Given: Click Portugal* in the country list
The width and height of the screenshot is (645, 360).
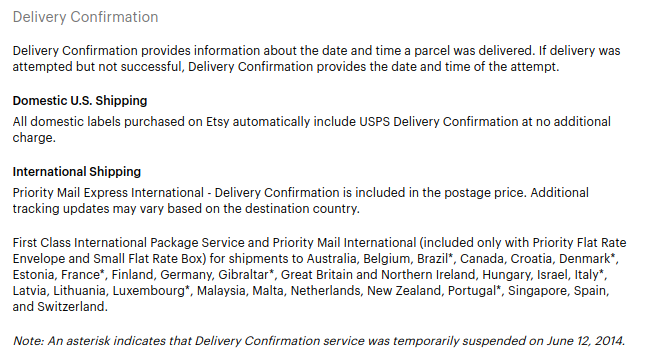Looking at the screenshot, I should pyautogui.click(x=474, y=291).
